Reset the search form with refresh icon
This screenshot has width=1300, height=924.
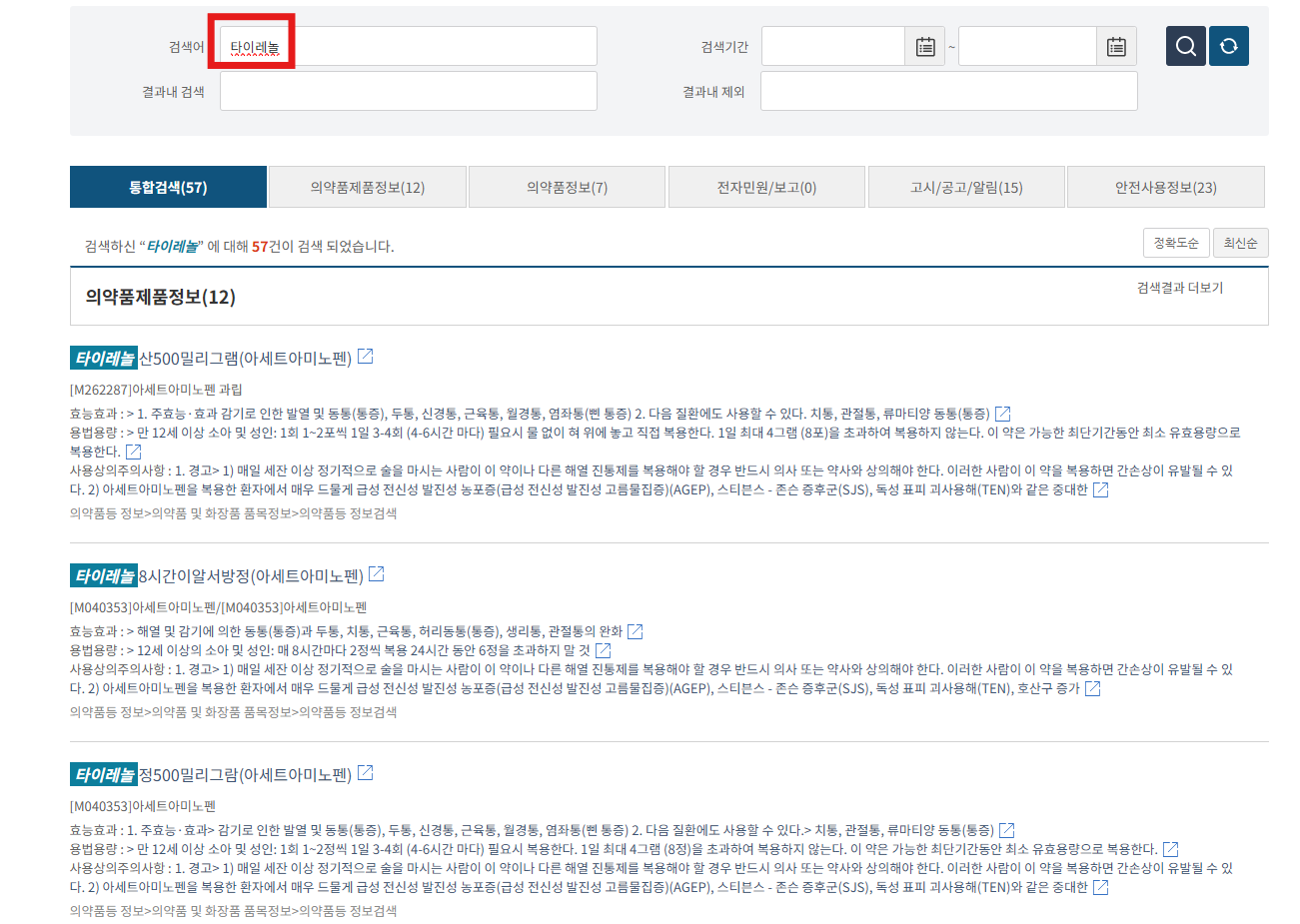(x=1229, y=46)
